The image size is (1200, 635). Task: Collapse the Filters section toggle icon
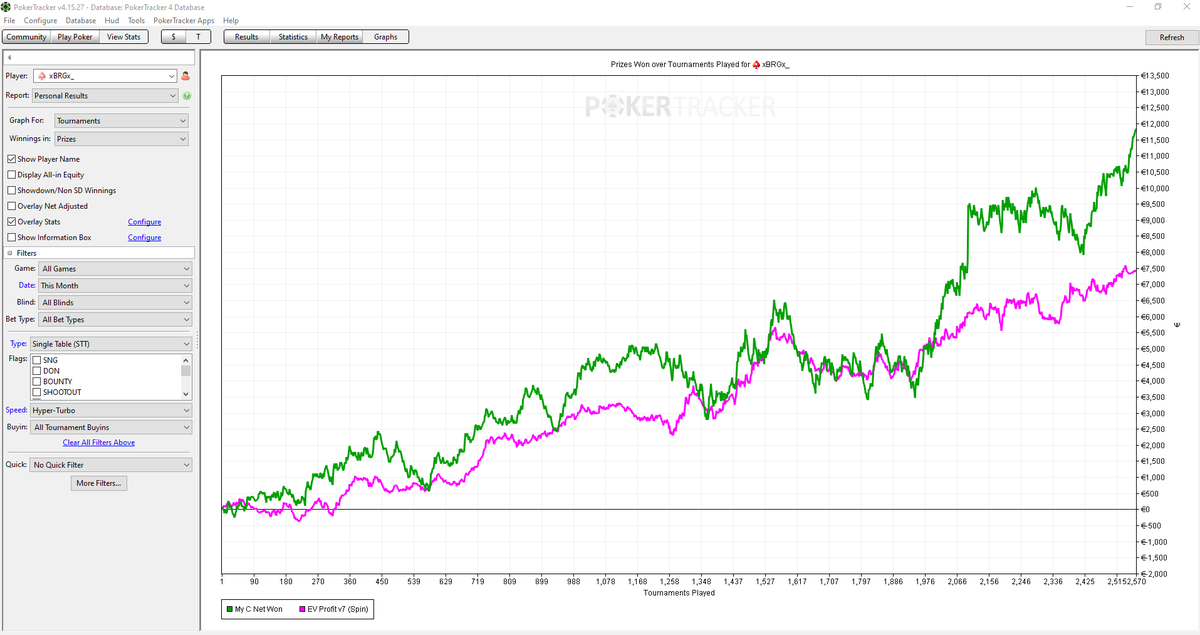coord(10,253)
